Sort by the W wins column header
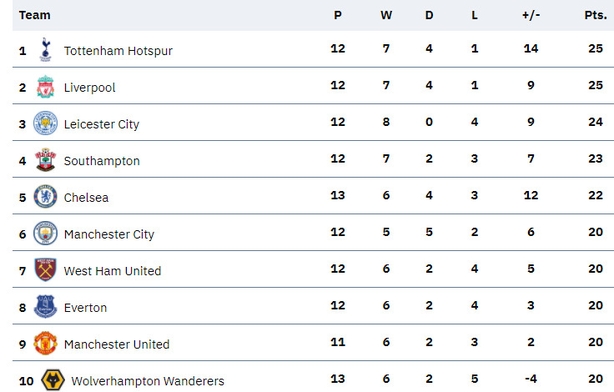 coord(386,15)
